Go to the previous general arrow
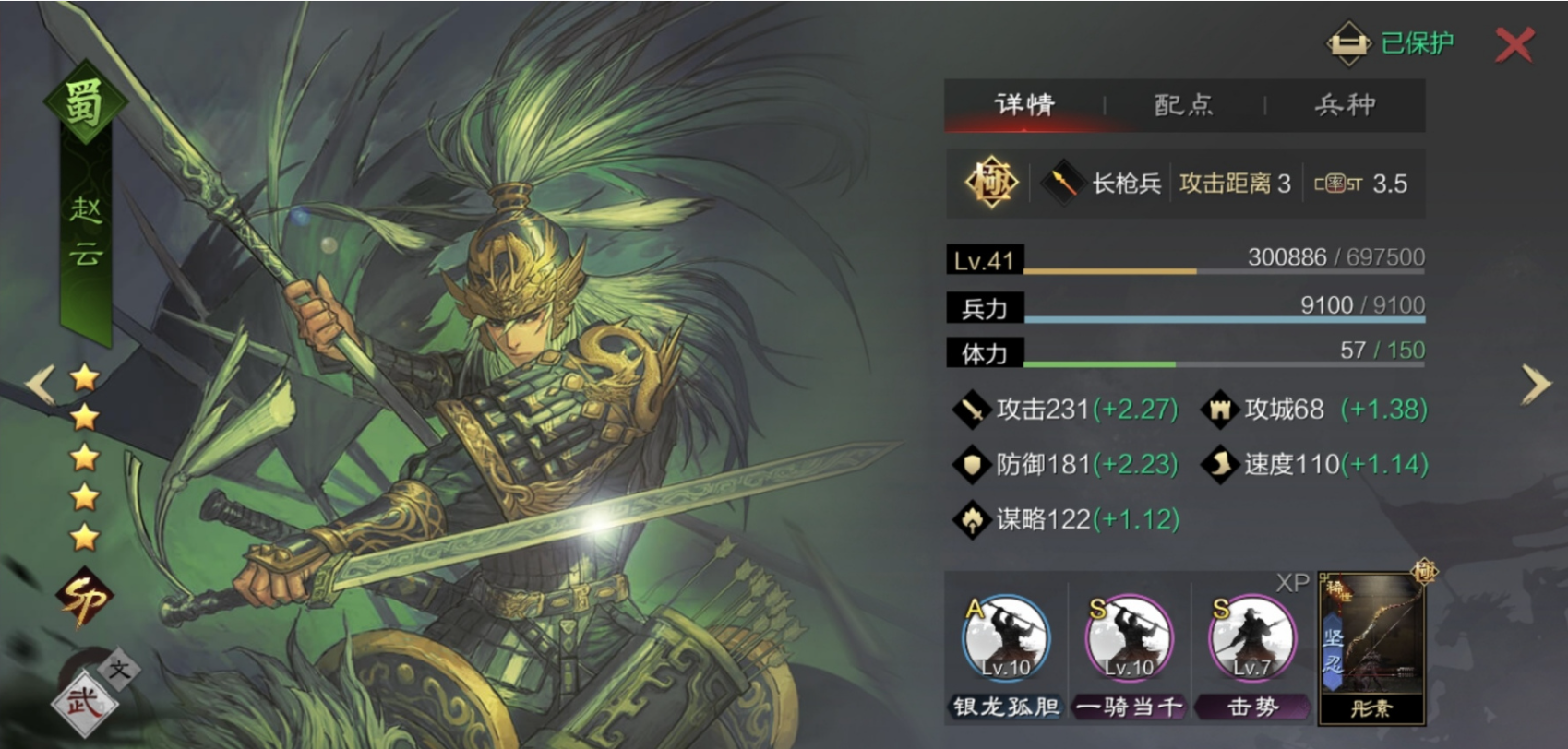The height and width of the screenshot is (749, 1568). [x=40, y=385]
